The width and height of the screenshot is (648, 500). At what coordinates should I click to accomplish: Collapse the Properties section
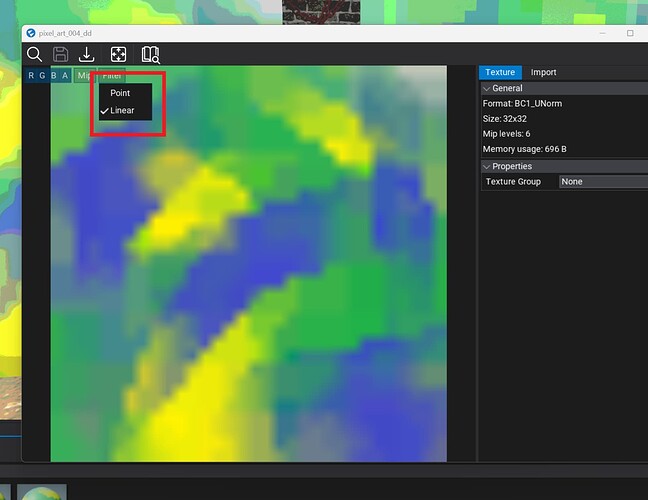point(487,166)
